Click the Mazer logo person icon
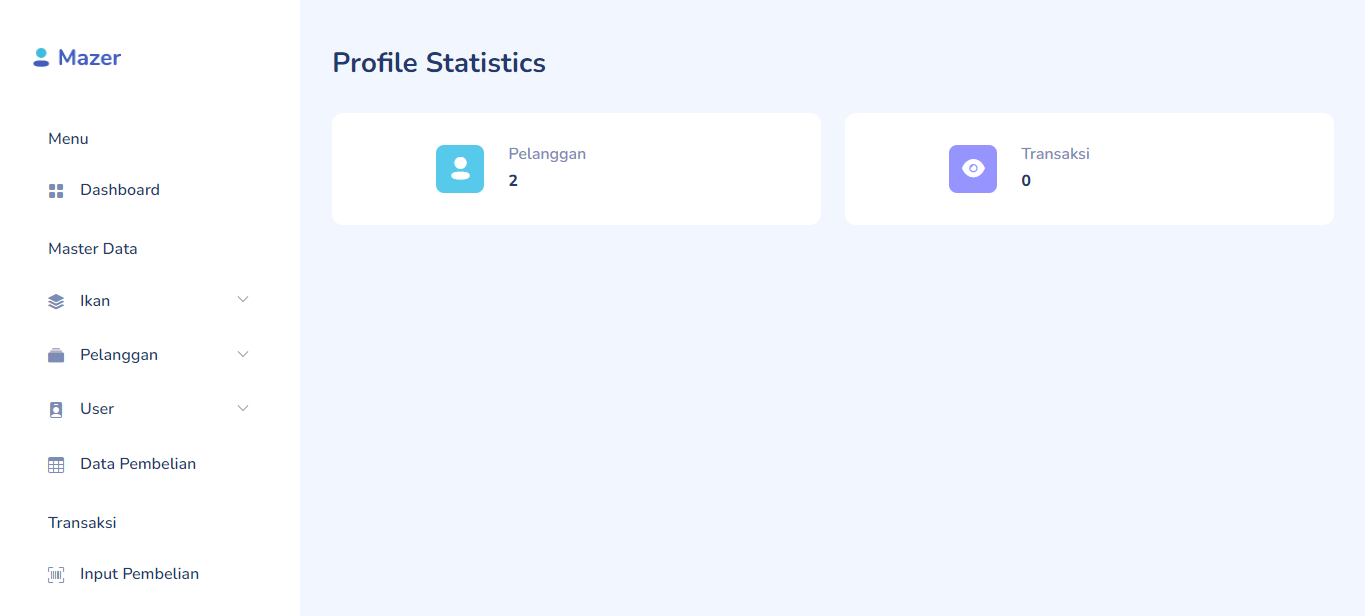 (41, 58)
